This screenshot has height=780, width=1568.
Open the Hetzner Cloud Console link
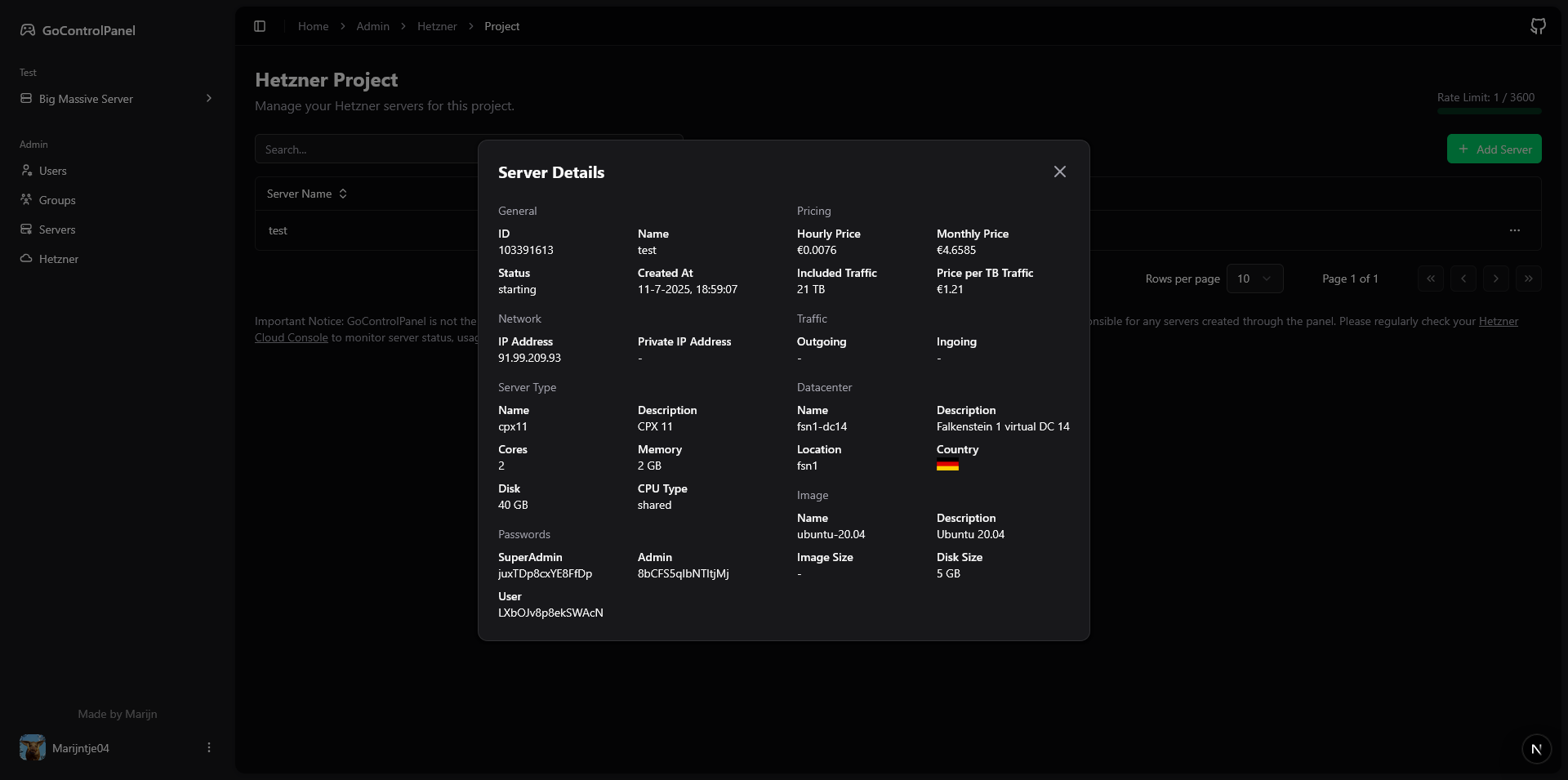[x=291, y=337]
